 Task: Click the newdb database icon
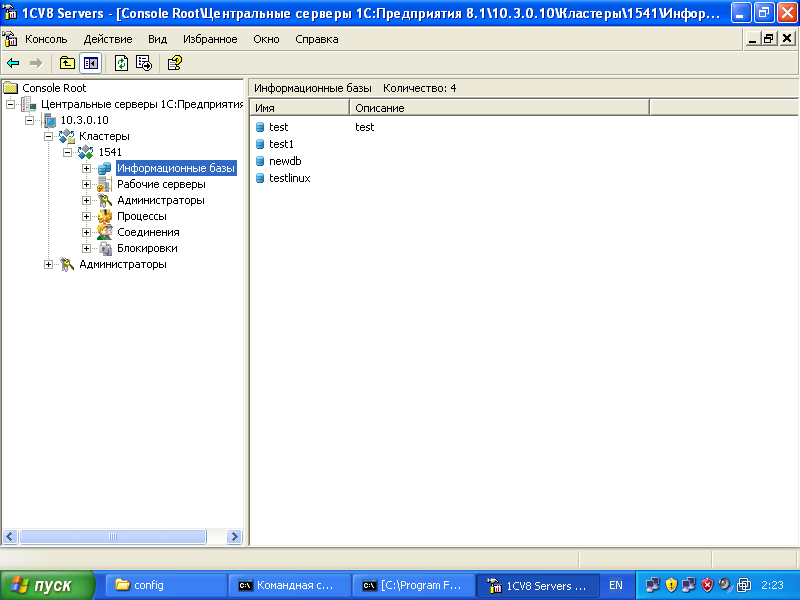(260, 161)
